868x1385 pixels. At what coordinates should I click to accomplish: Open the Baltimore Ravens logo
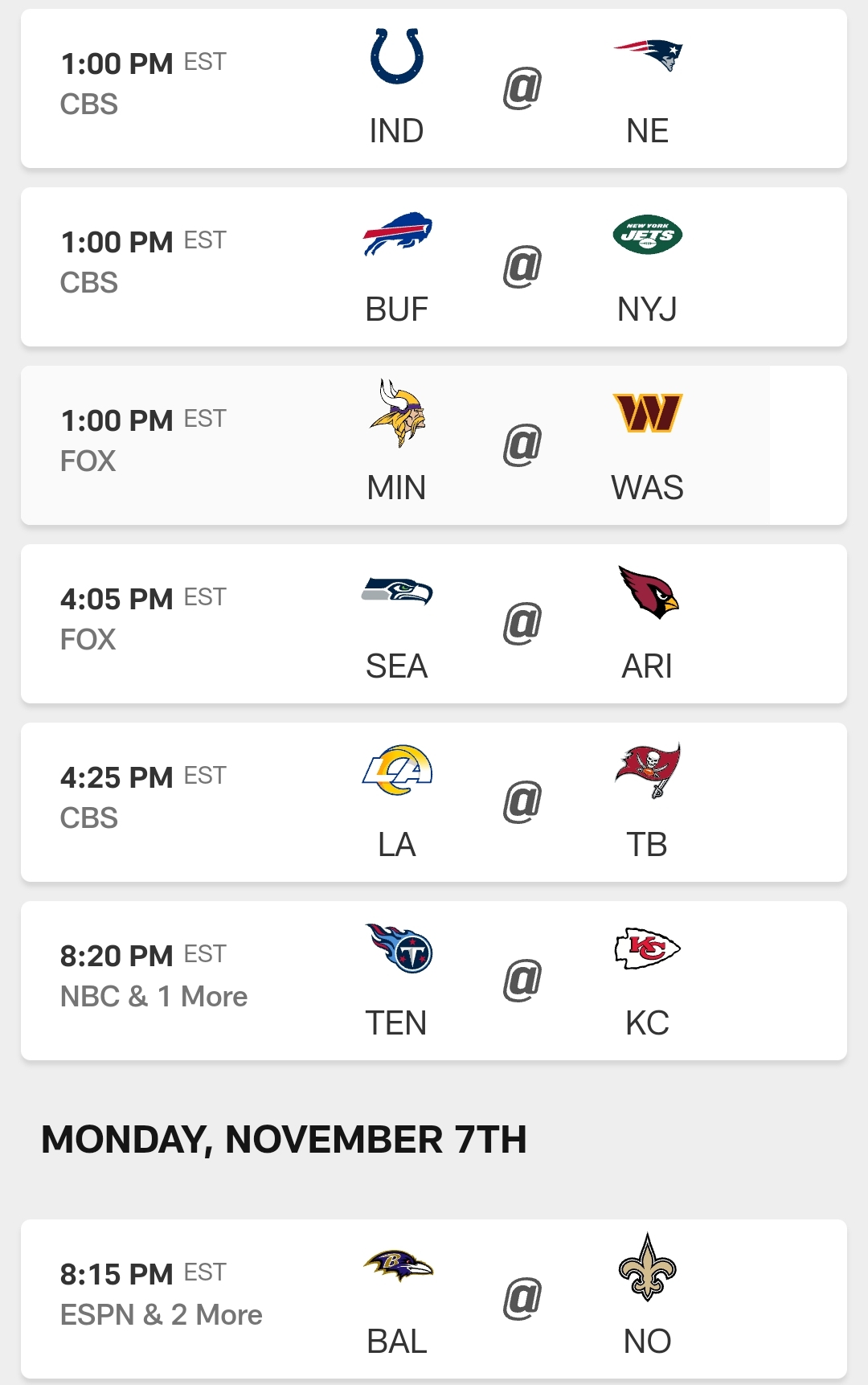point(398,1267)
